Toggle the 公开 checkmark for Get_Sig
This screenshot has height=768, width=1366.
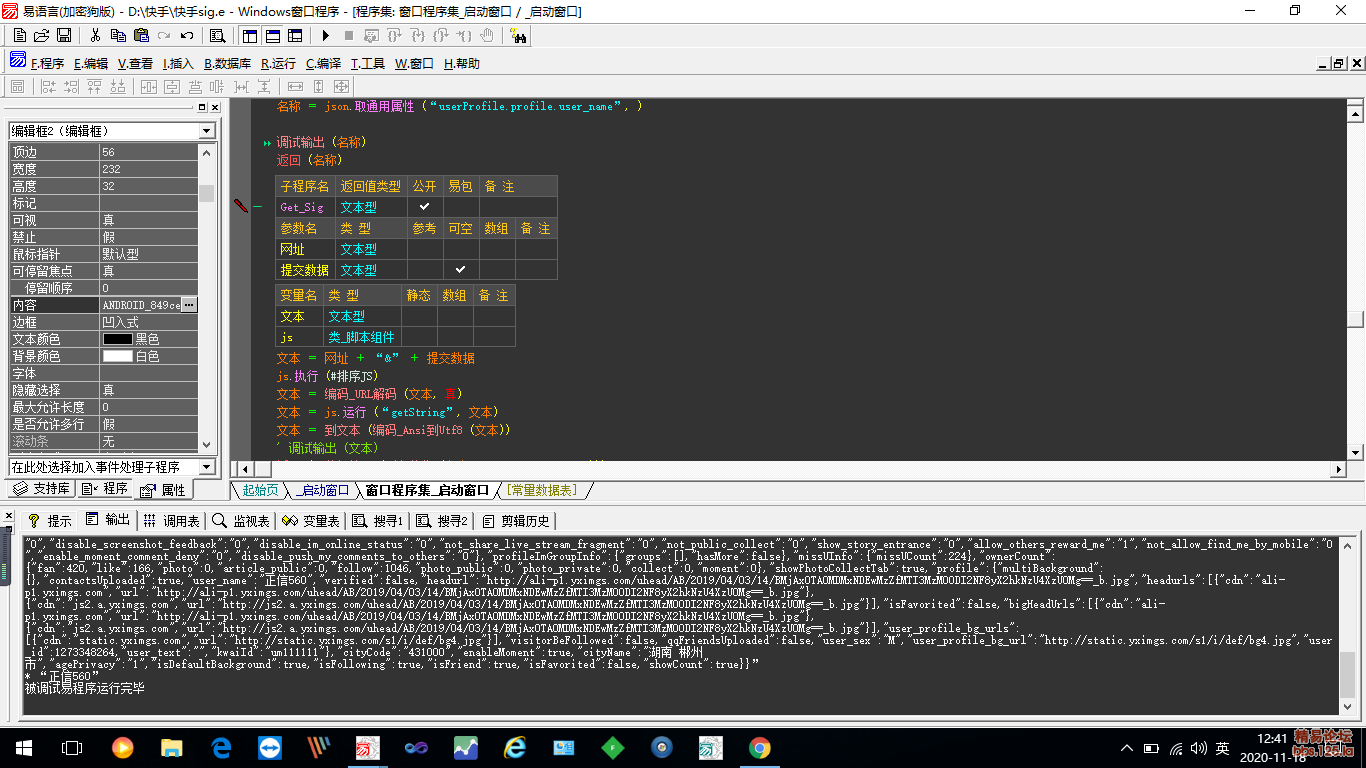(x=424, y=207)
